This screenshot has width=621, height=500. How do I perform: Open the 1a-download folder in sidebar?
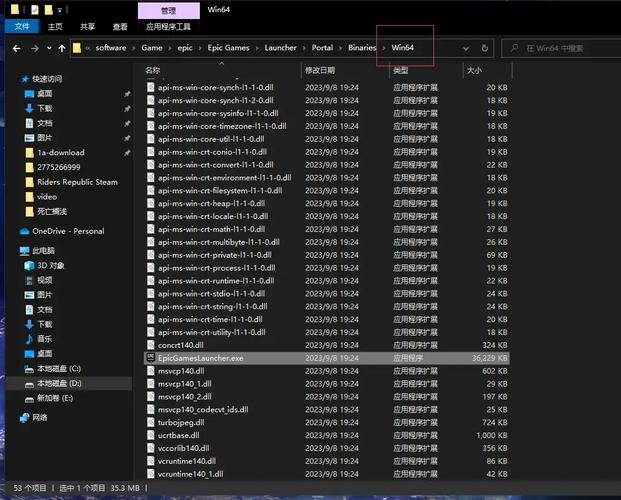coord(61,153)
